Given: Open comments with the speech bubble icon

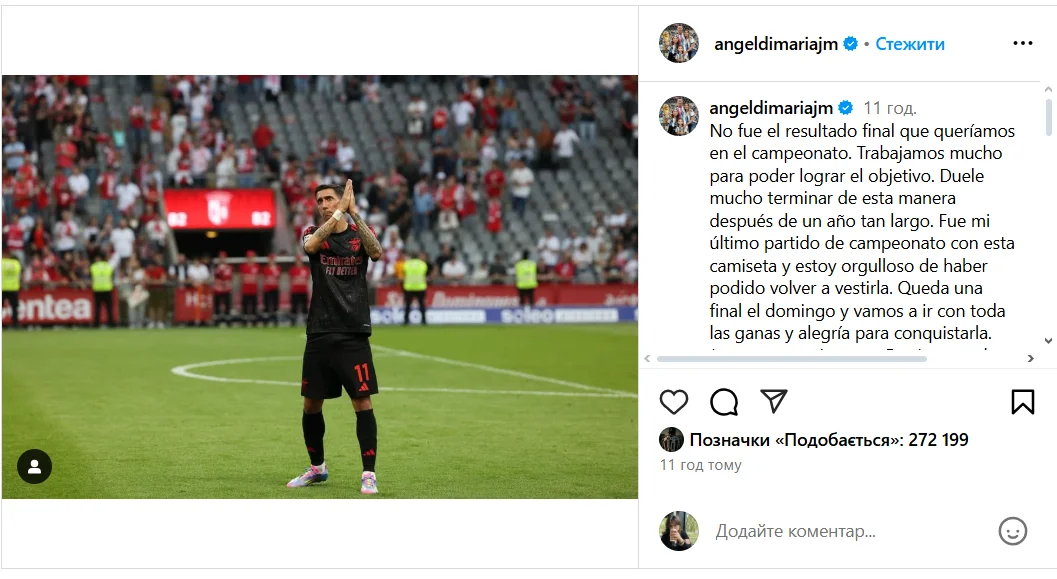Looking at the screenshot, I should click(x=724, y=402).
